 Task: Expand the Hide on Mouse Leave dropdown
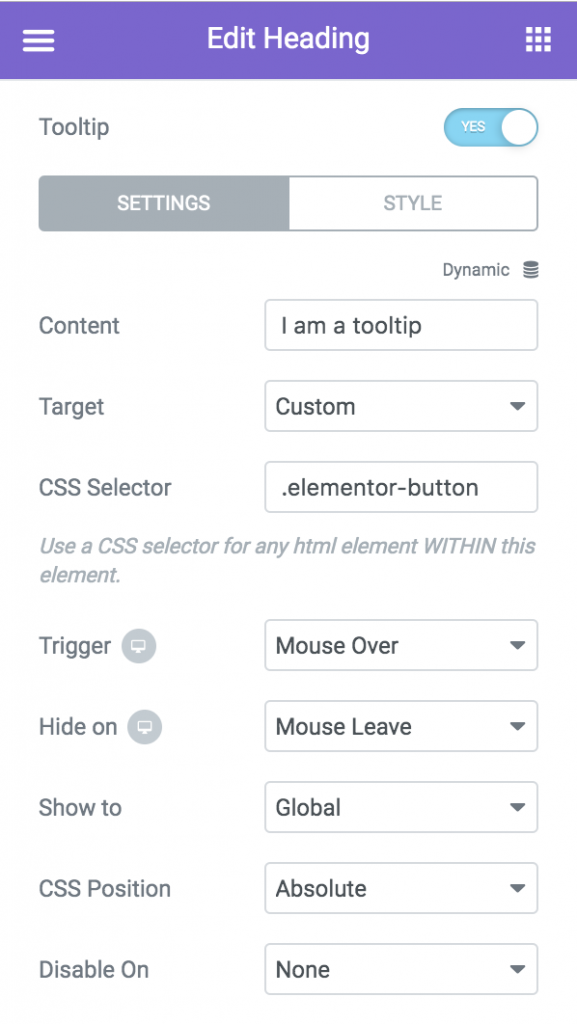[401, 726]
